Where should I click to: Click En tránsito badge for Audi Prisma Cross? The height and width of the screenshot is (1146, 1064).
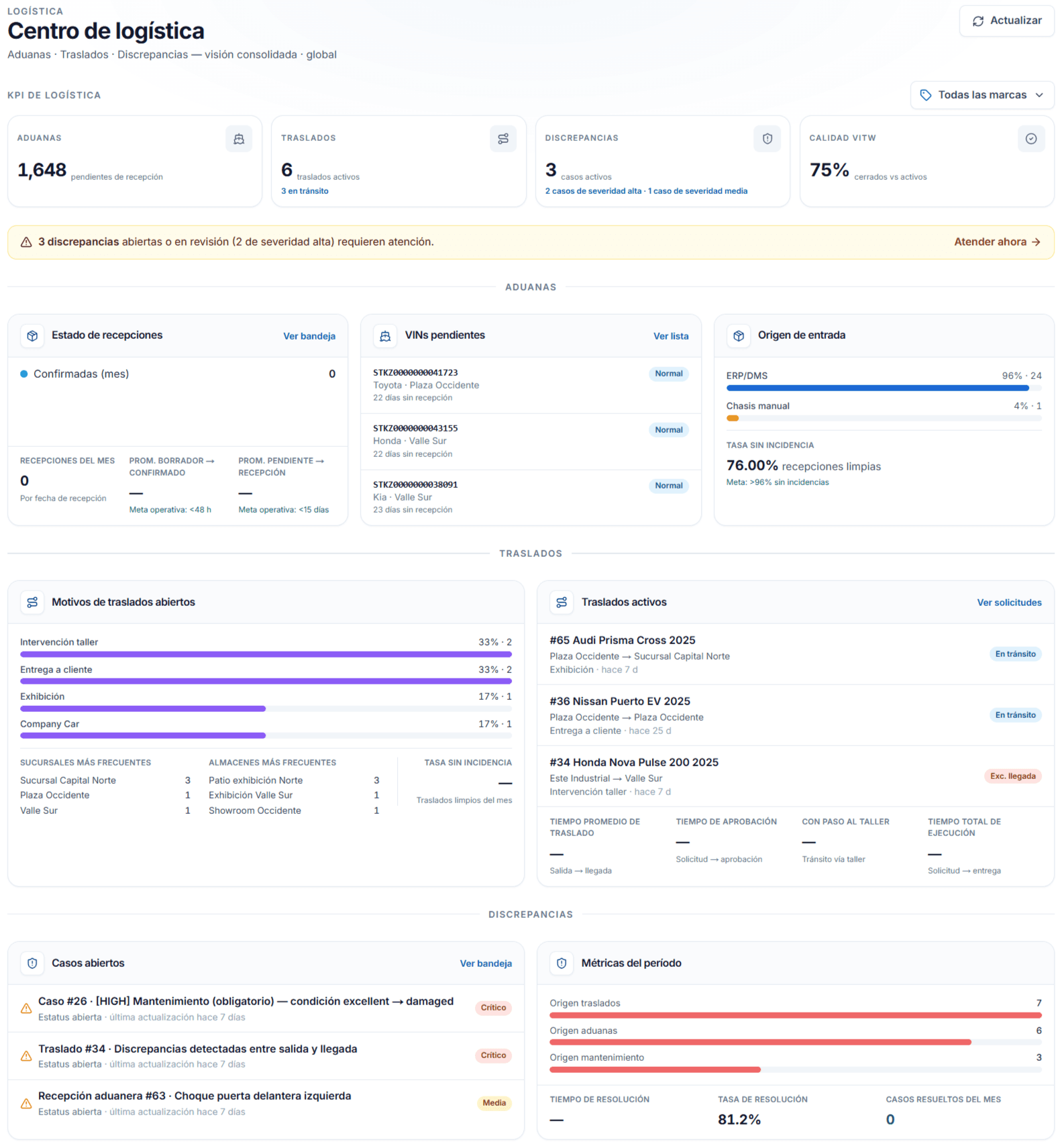pyautogui.click(x=1015, y=654)
